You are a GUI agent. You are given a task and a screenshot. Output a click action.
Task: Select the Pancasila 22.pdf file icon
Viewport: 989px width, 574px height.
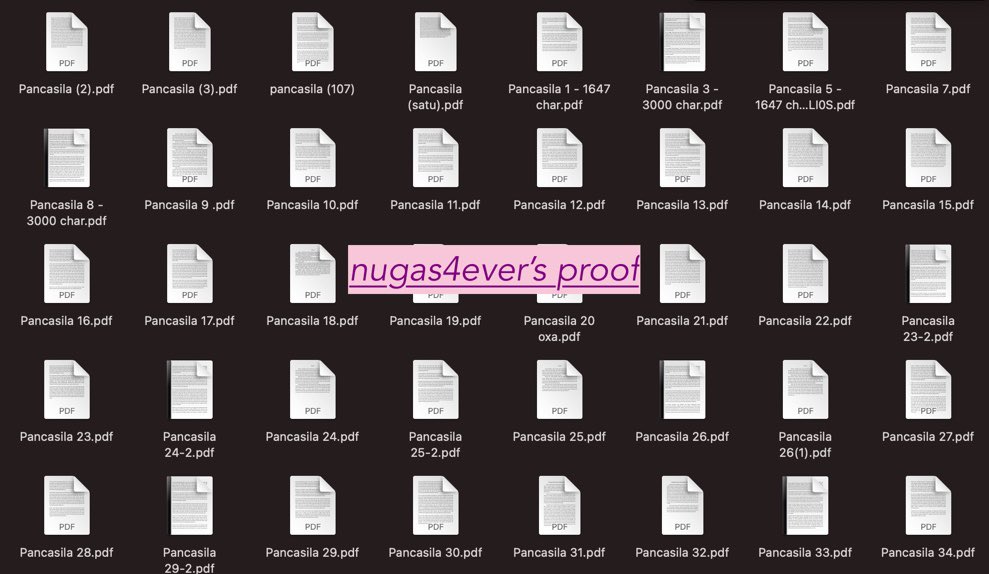coord(805,274)
